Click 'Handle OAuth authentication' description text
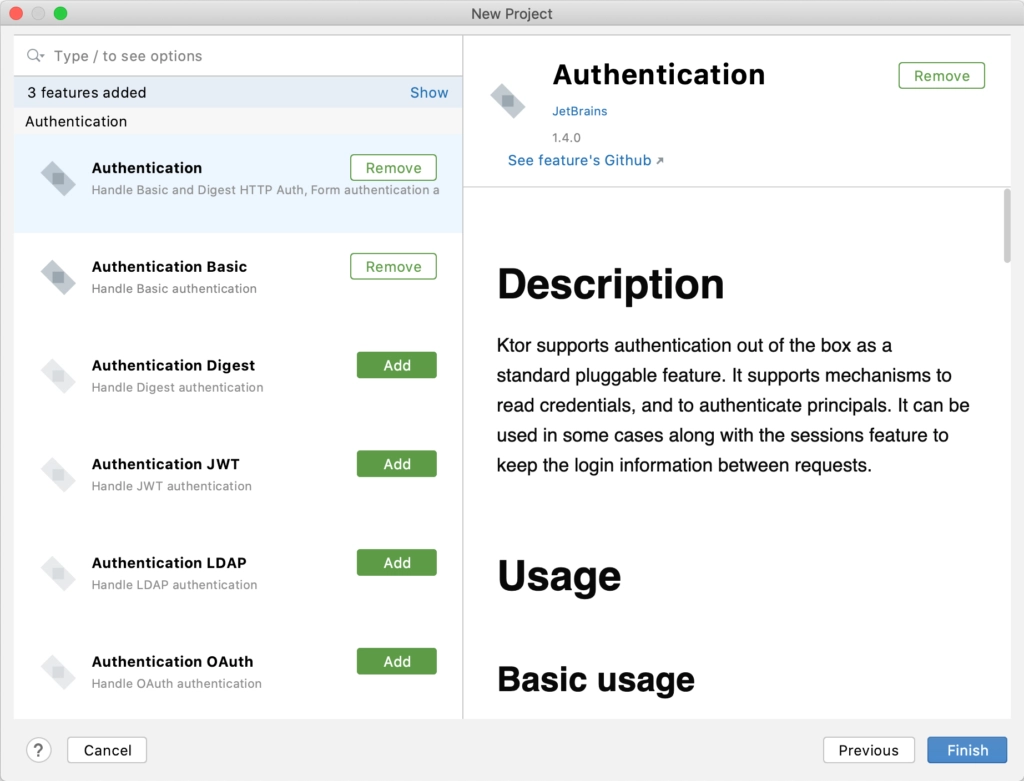This screenshot has height=781, width=1024. point(176,683)
